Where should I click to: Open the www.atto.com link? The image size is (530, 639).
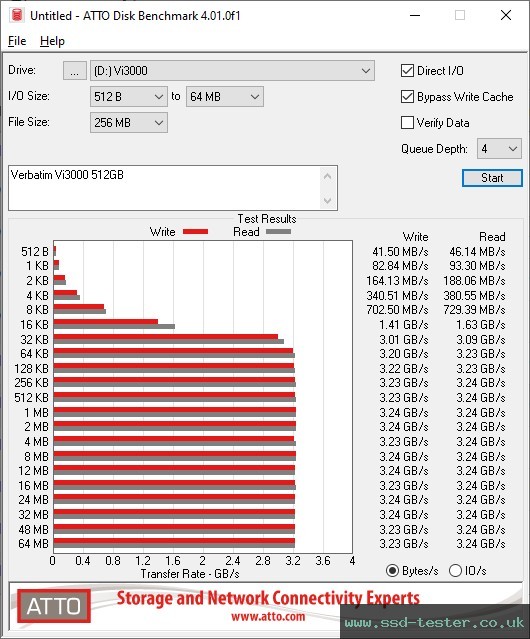(x=268, y=617)
